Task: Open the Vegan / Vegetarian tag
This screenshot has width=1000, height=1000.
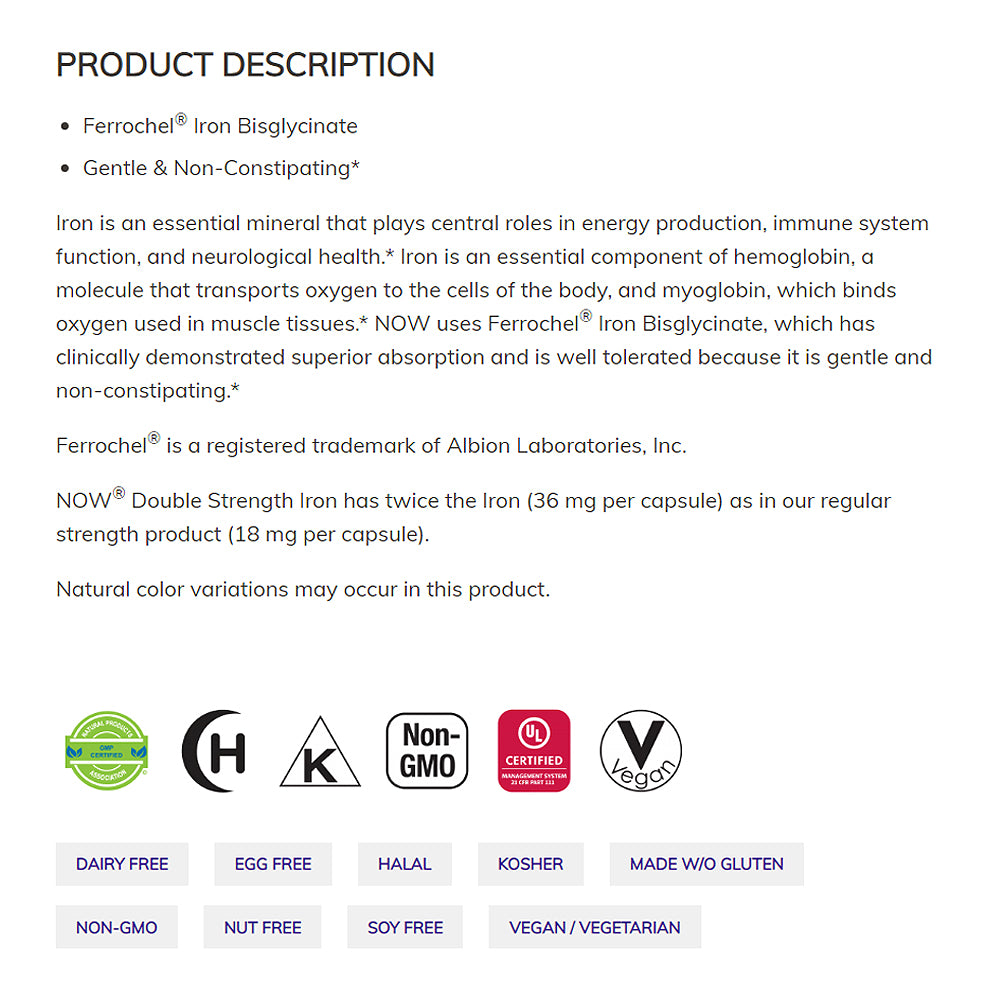Action: point(595,927)
